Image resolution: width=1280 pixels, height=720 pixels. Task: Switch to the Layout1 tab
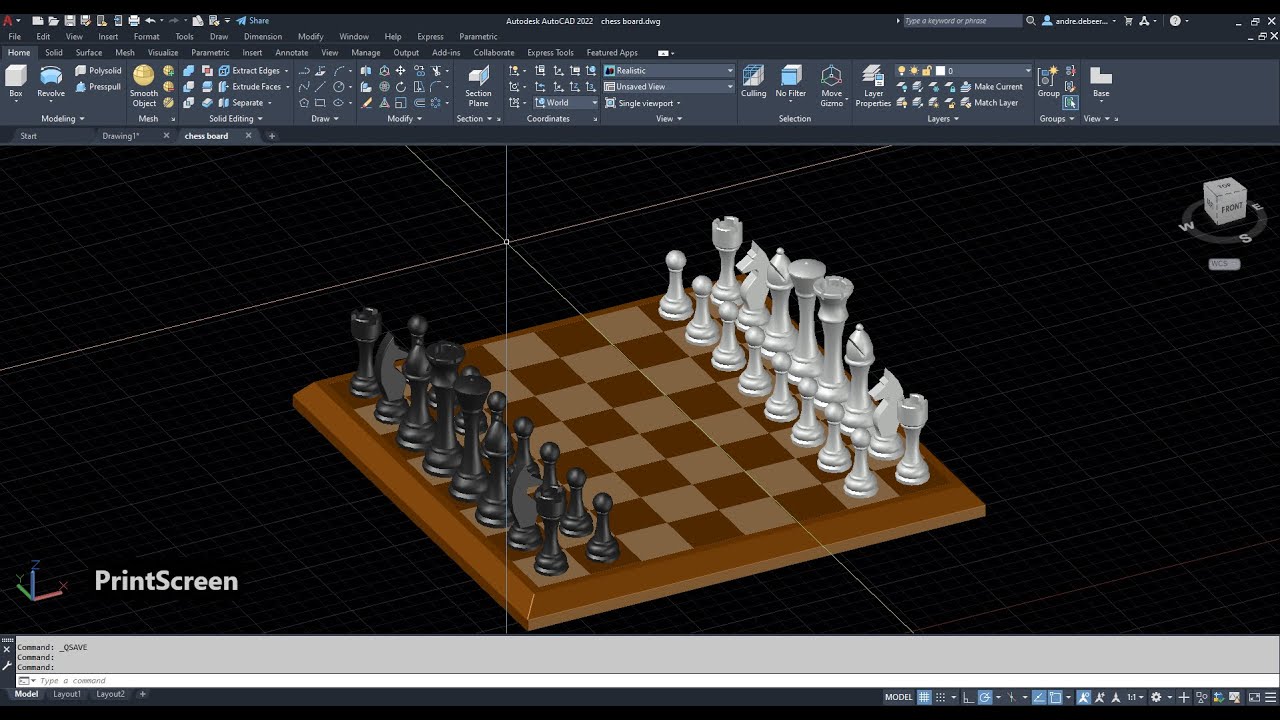coord(67,694)
